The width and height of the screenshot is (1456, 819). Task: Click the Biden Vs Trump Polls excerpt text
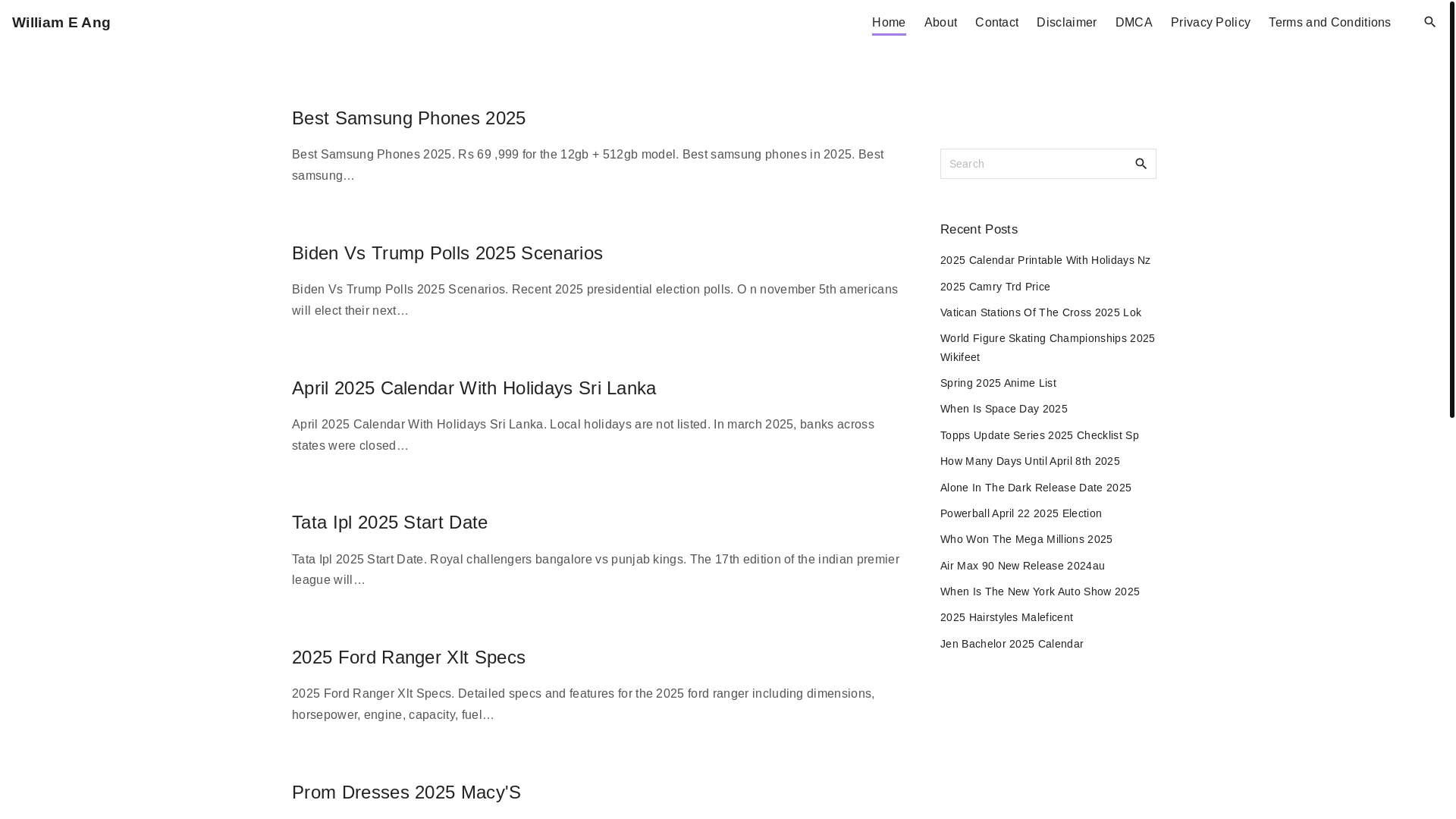click(x=595, y=300)
